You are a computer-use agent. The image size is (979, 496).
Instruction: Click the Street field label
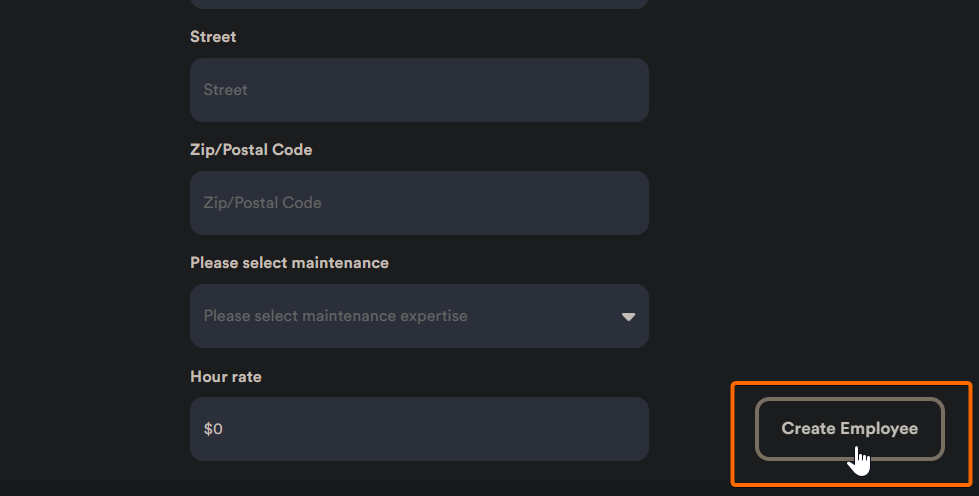coord(213,37)
